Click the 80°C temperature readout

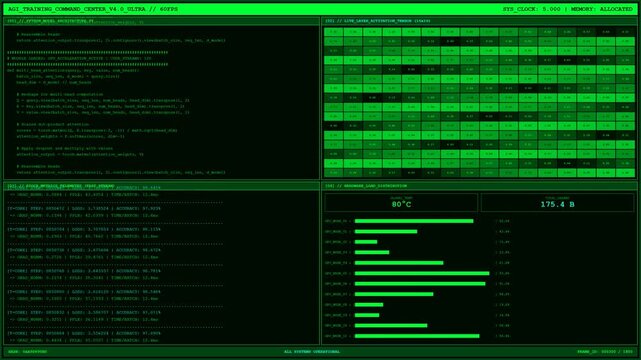(x=401, y=204)
